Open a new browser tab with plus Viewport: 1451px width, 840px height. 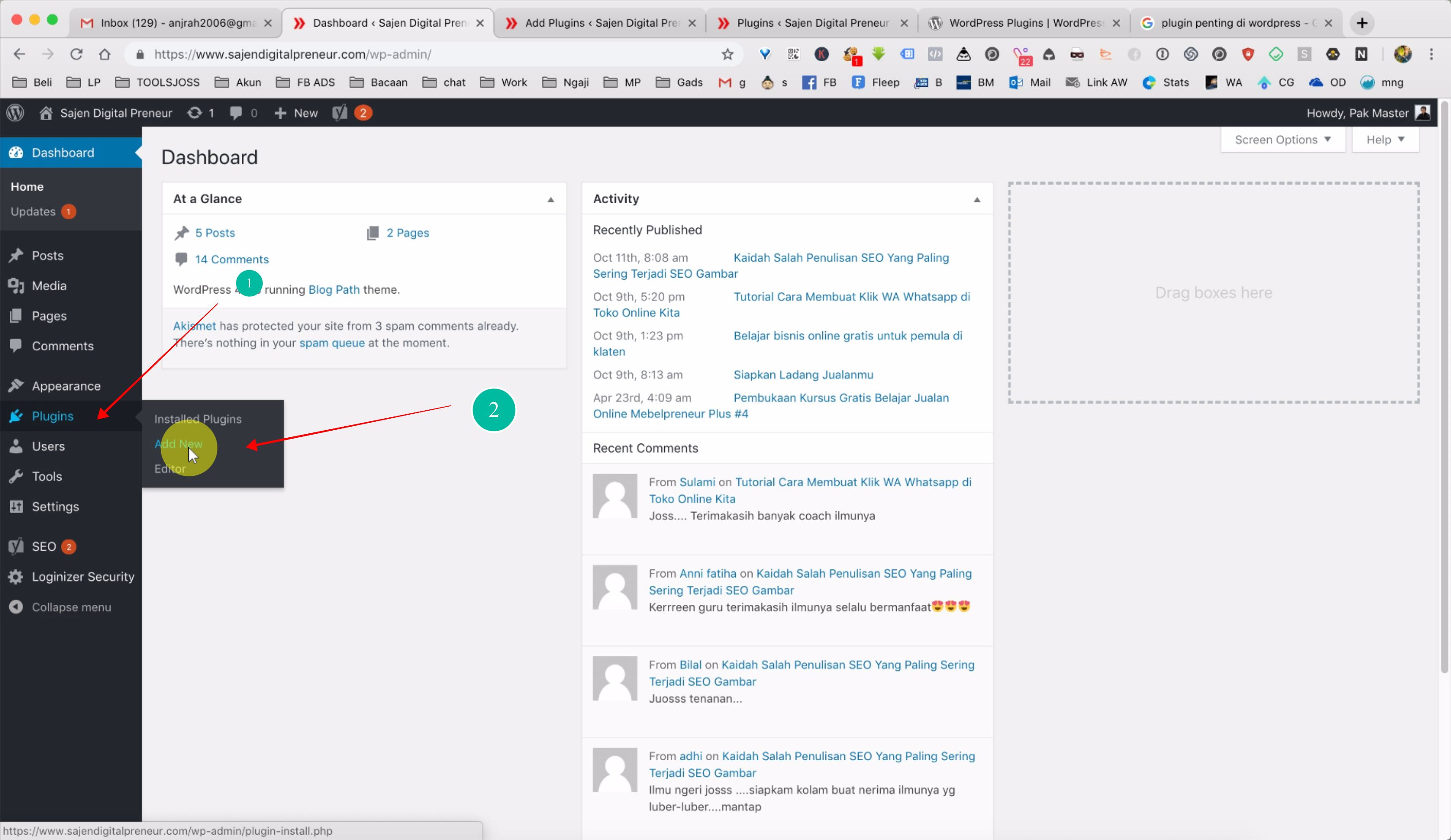pyautogui.click(x=1362, y=23)
